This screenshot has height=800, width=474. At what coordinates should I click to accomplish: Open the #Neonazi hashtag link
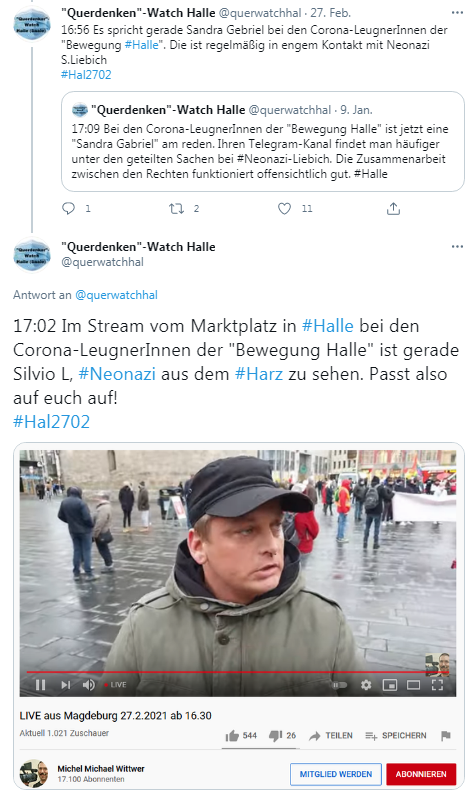pos(117,374)
